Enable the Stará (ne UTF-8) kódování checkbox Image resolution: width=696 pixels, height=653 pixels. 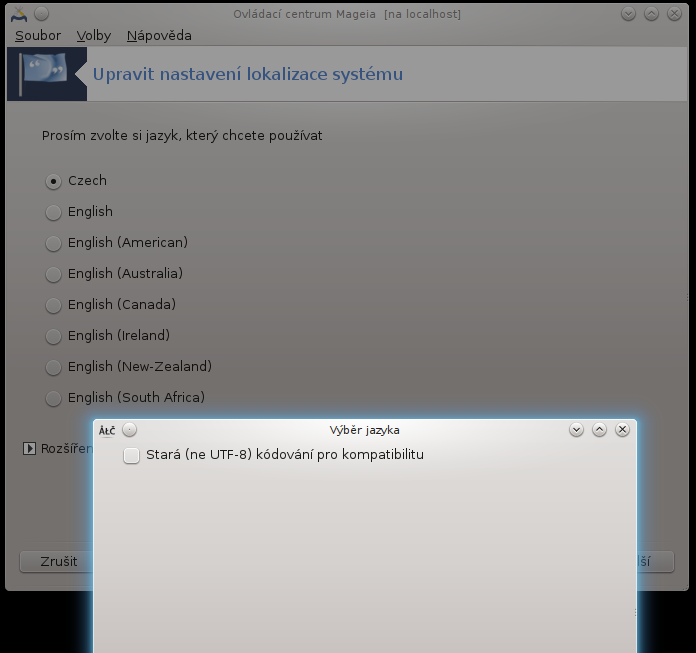click(131, 456)
